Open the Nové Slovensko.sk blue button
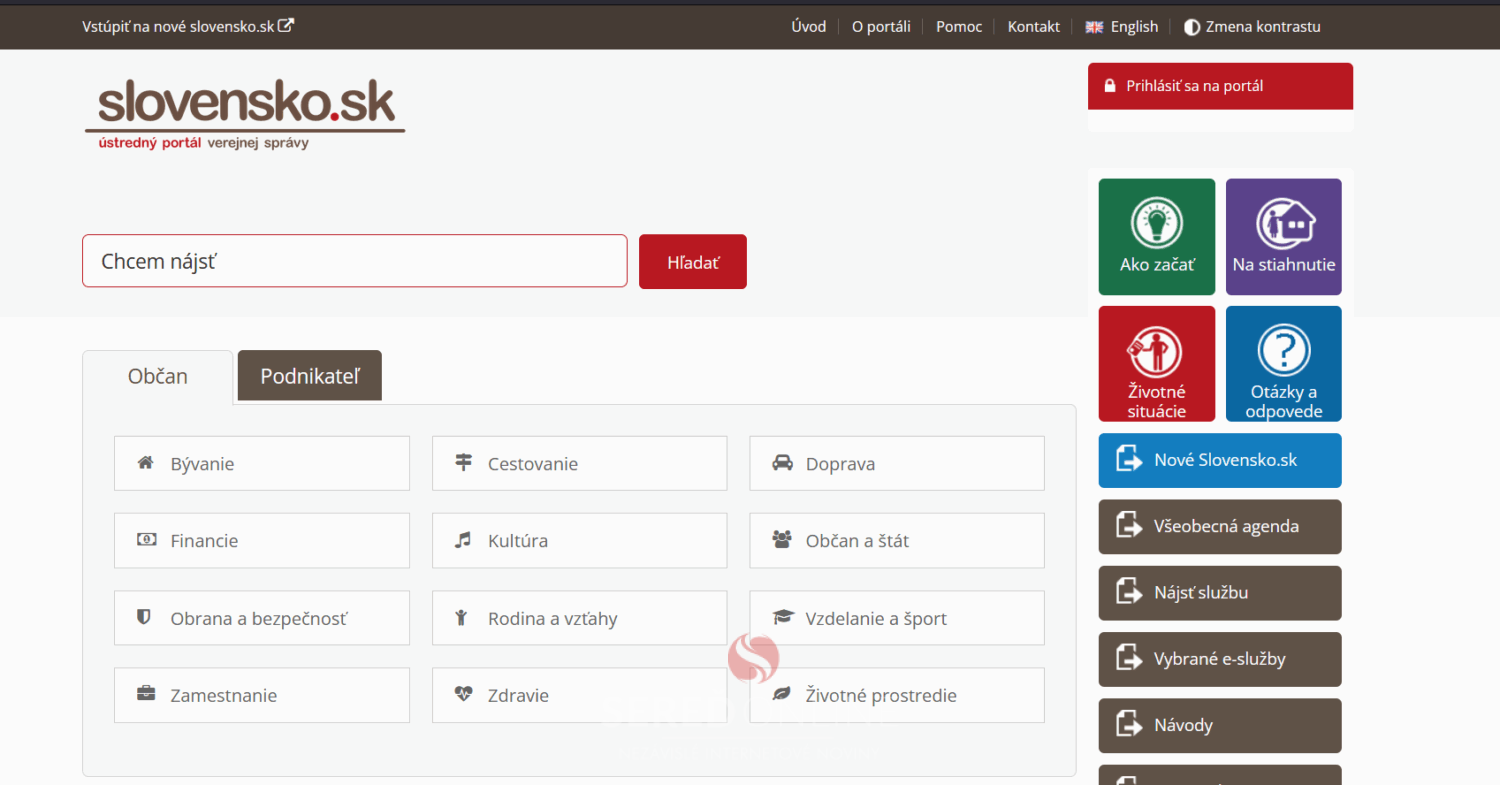This screenshot has height=785, width=1500. coord(1219,460)
